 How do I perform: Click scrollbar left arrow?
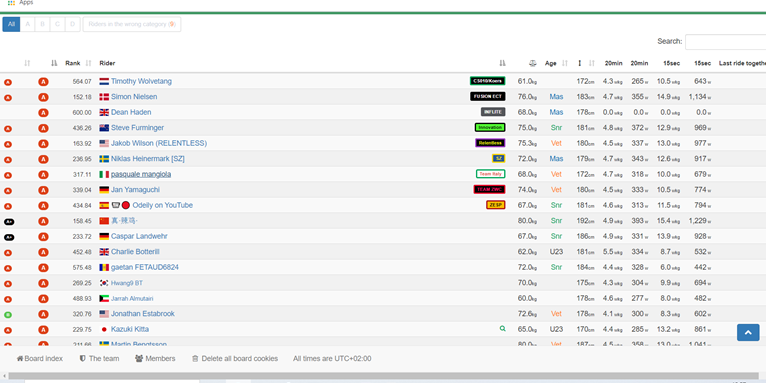coord(4,376)
